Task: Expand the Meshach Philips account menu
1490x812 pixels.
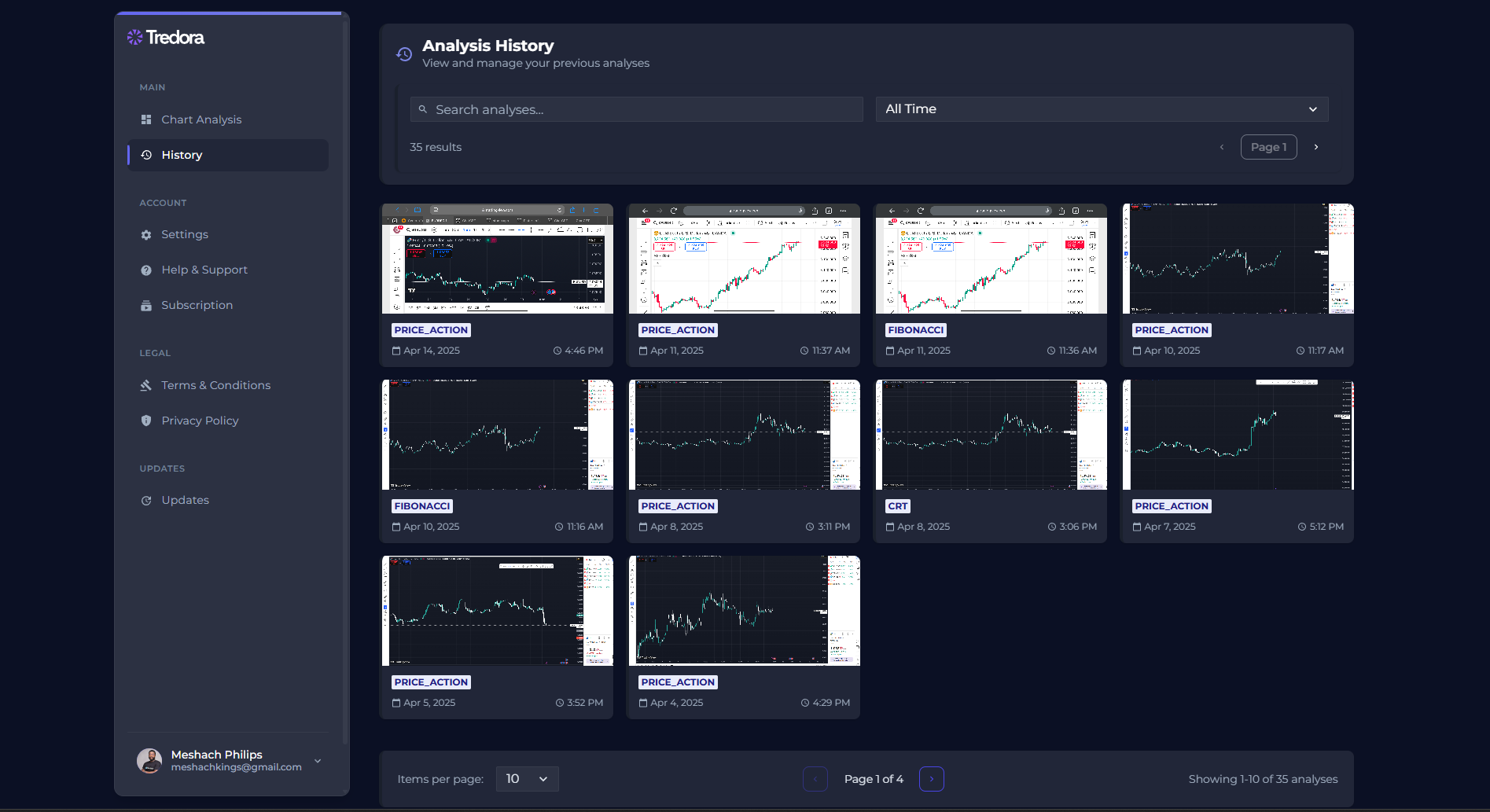Action: pyautogui.click(x=317, y=761)
